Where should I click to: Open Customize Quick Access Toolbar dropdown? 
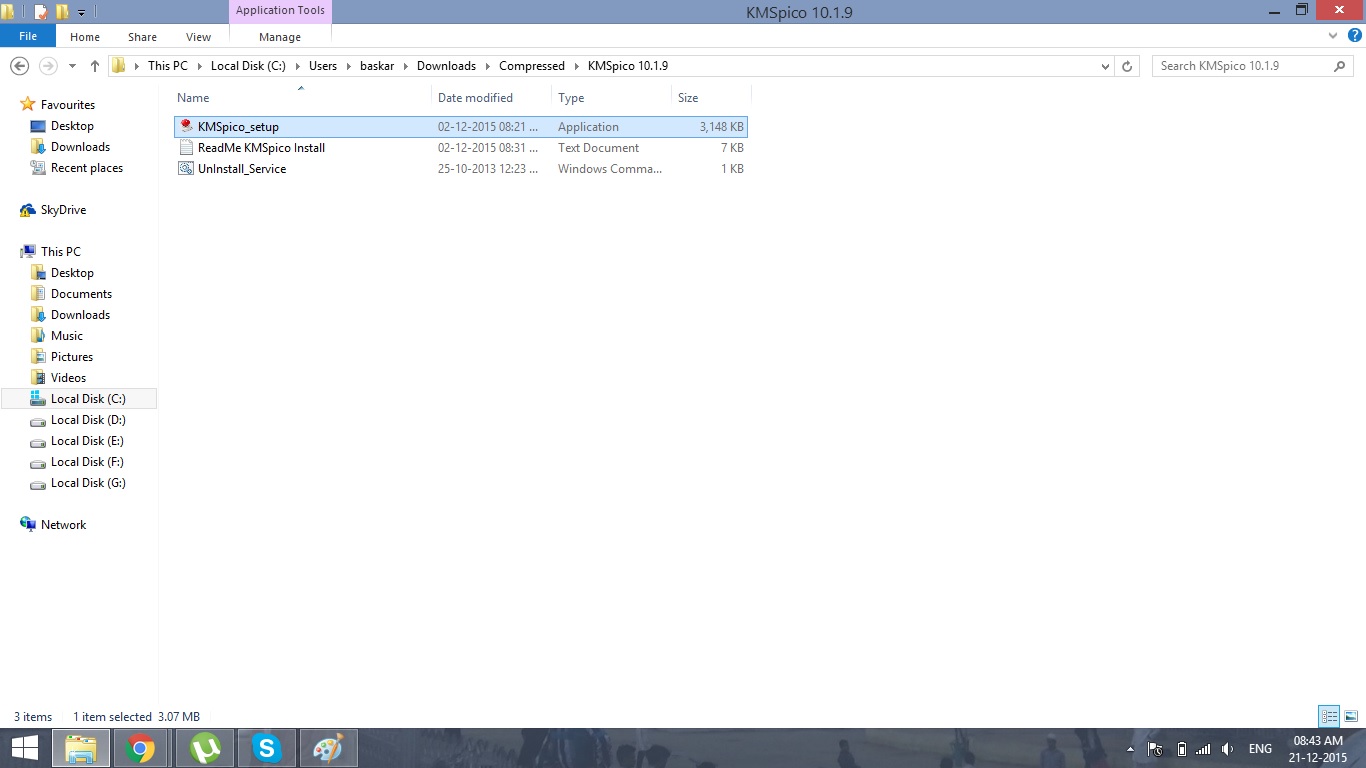tap(82, 13)
